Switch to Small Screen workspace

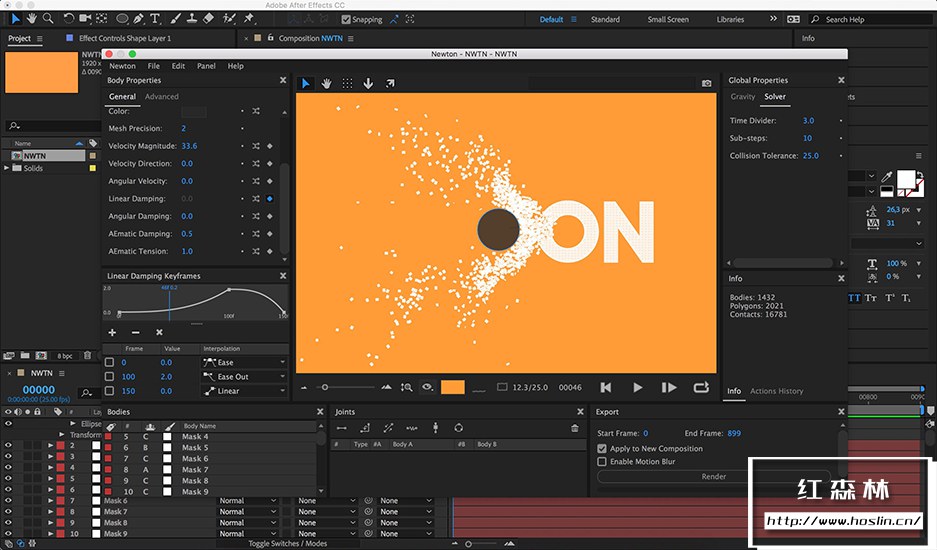click(668, 19)
